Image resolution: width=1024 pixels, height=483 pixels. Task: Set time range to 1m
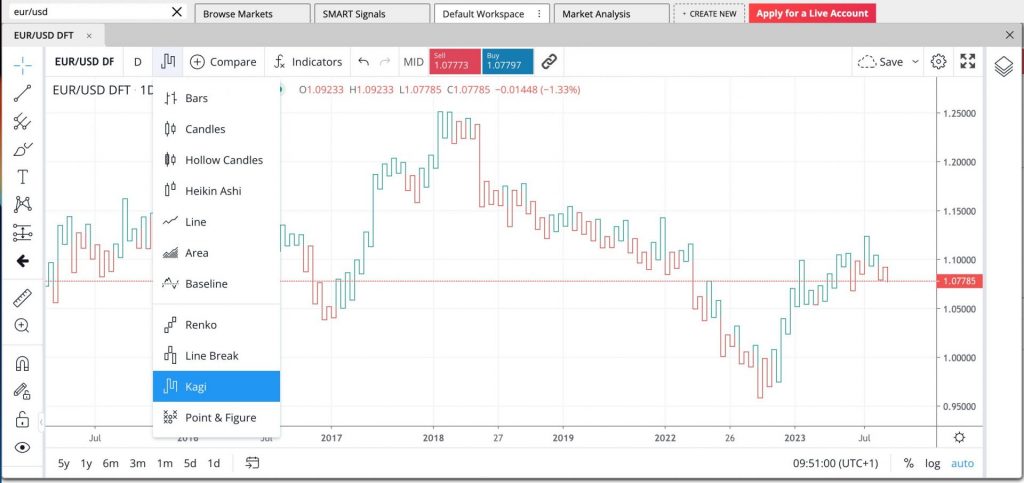click(x=165, y=463)
